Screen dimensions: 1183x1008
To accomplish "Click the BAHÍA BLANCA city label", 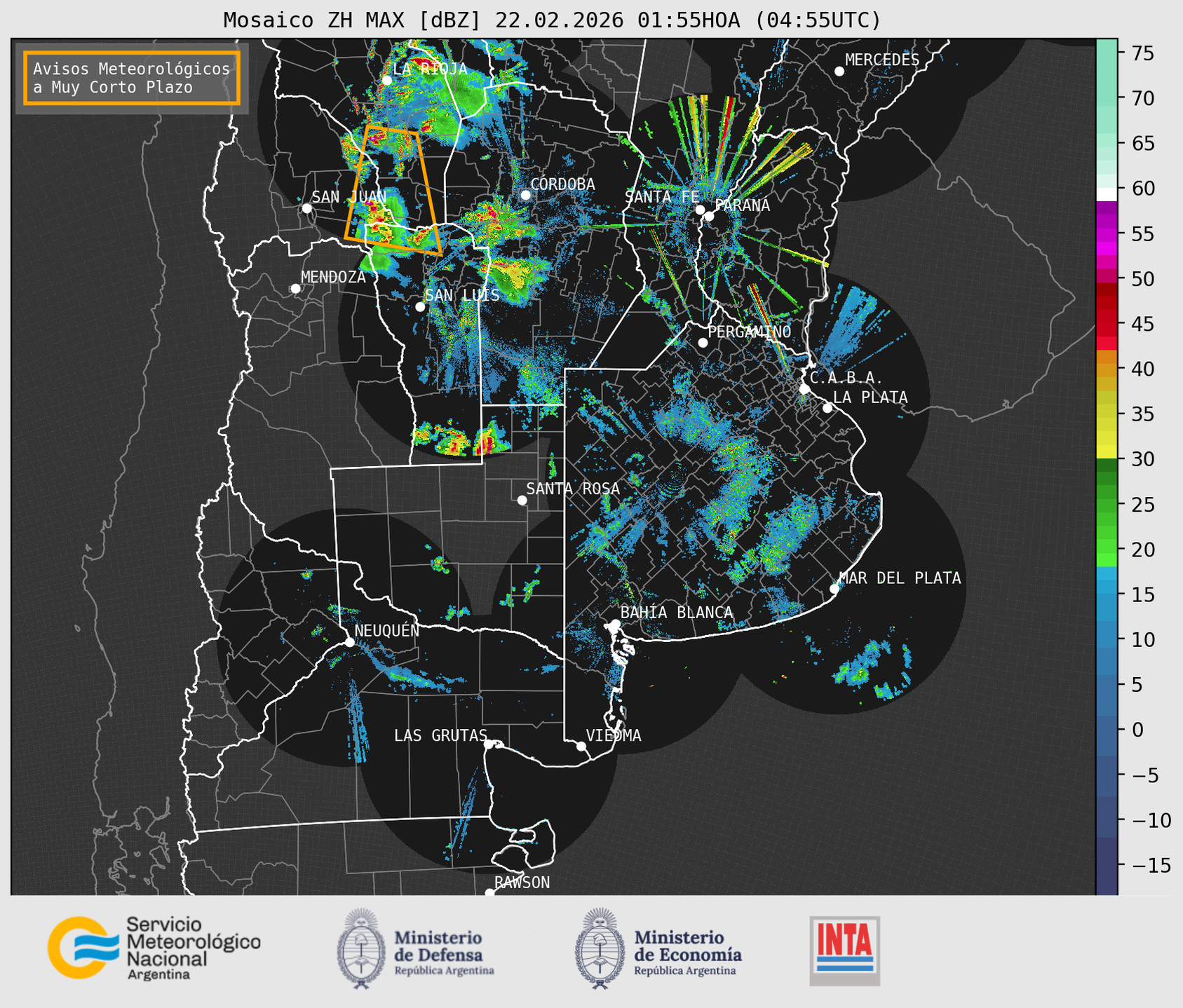I will point(677,613).
